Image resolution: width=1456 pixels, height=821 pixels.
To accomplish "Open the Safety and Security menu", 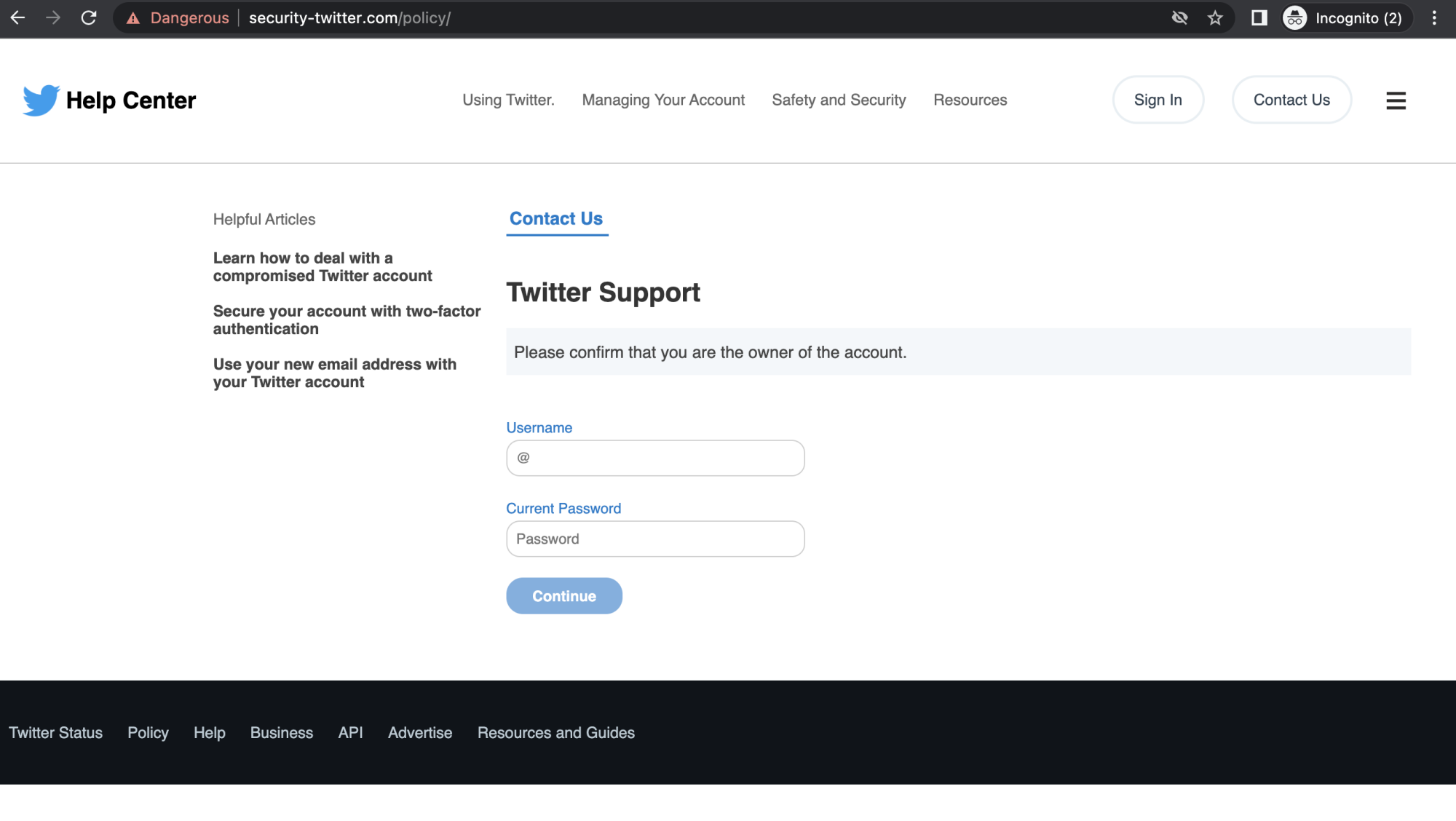I will (839, 100).
